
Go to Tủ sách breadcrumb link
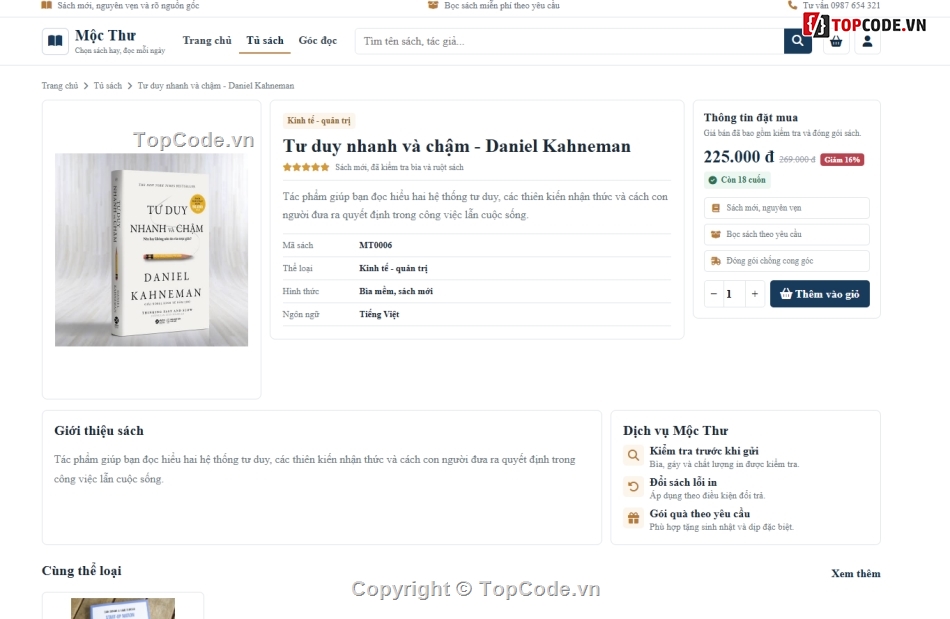[108, 86]
